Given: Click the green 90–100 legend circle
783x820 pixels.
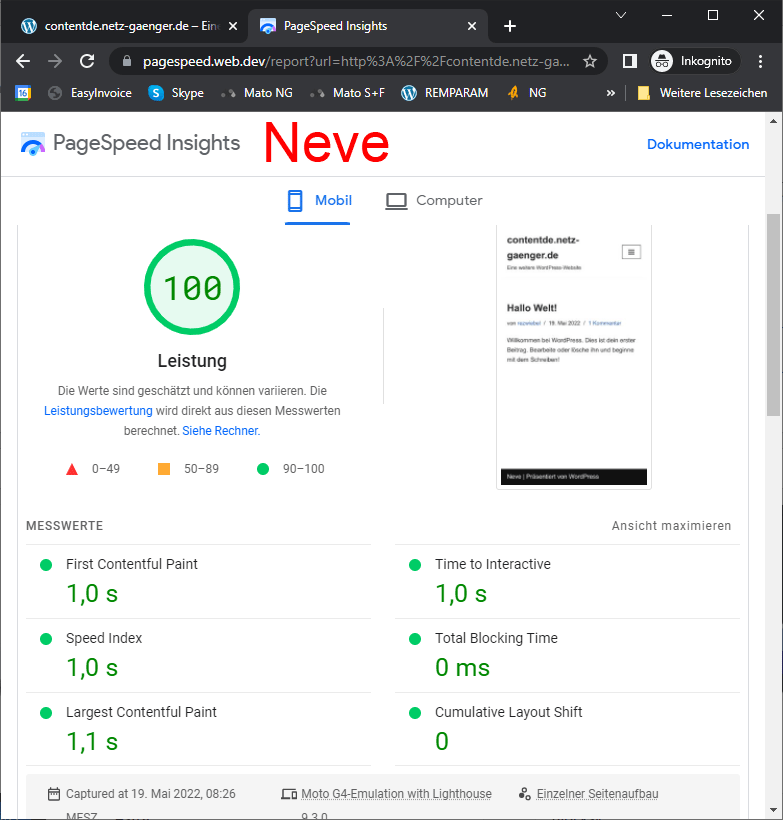Looking at the screenshot, I should point(263,469).
